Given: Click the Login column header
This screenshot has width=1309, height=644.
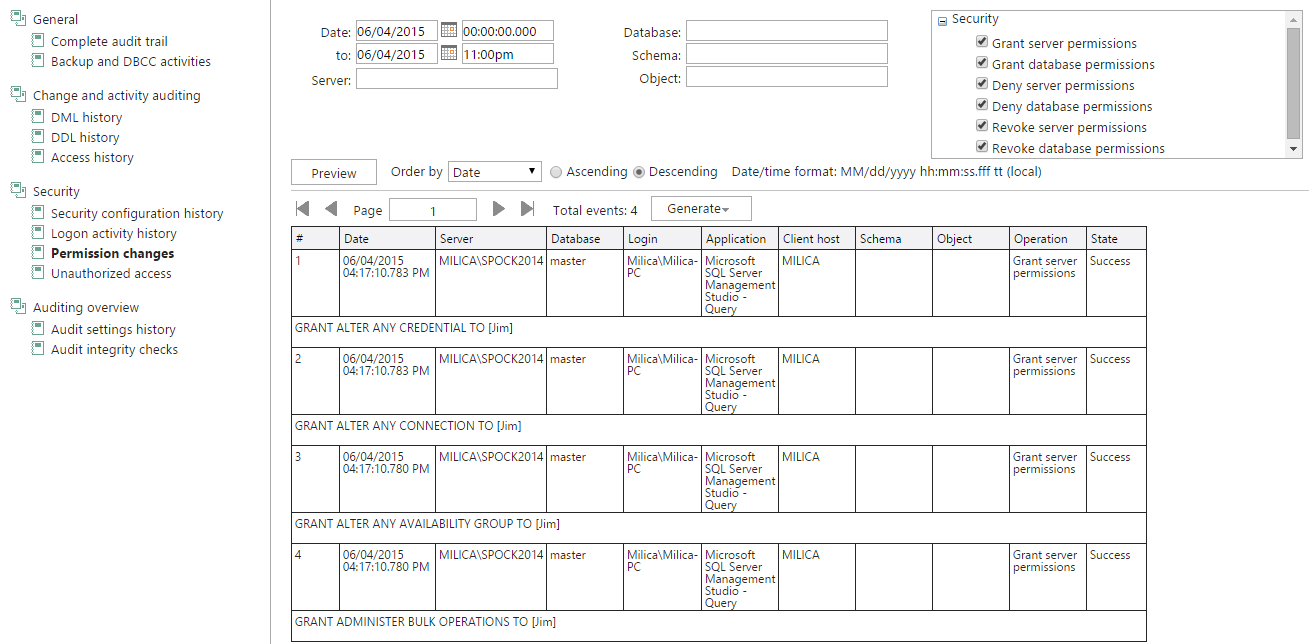Looking at the screenshot, I should pos(663,238).
